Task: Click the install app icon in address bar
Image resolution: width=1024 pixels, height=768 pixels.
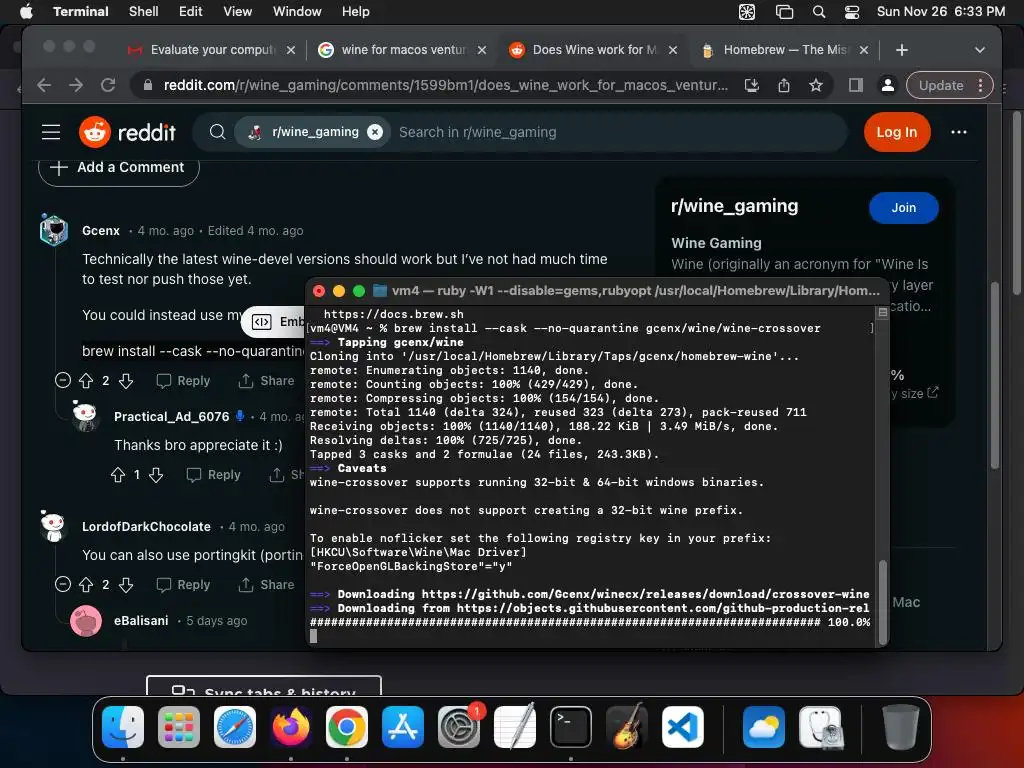Action: point(752,85)
